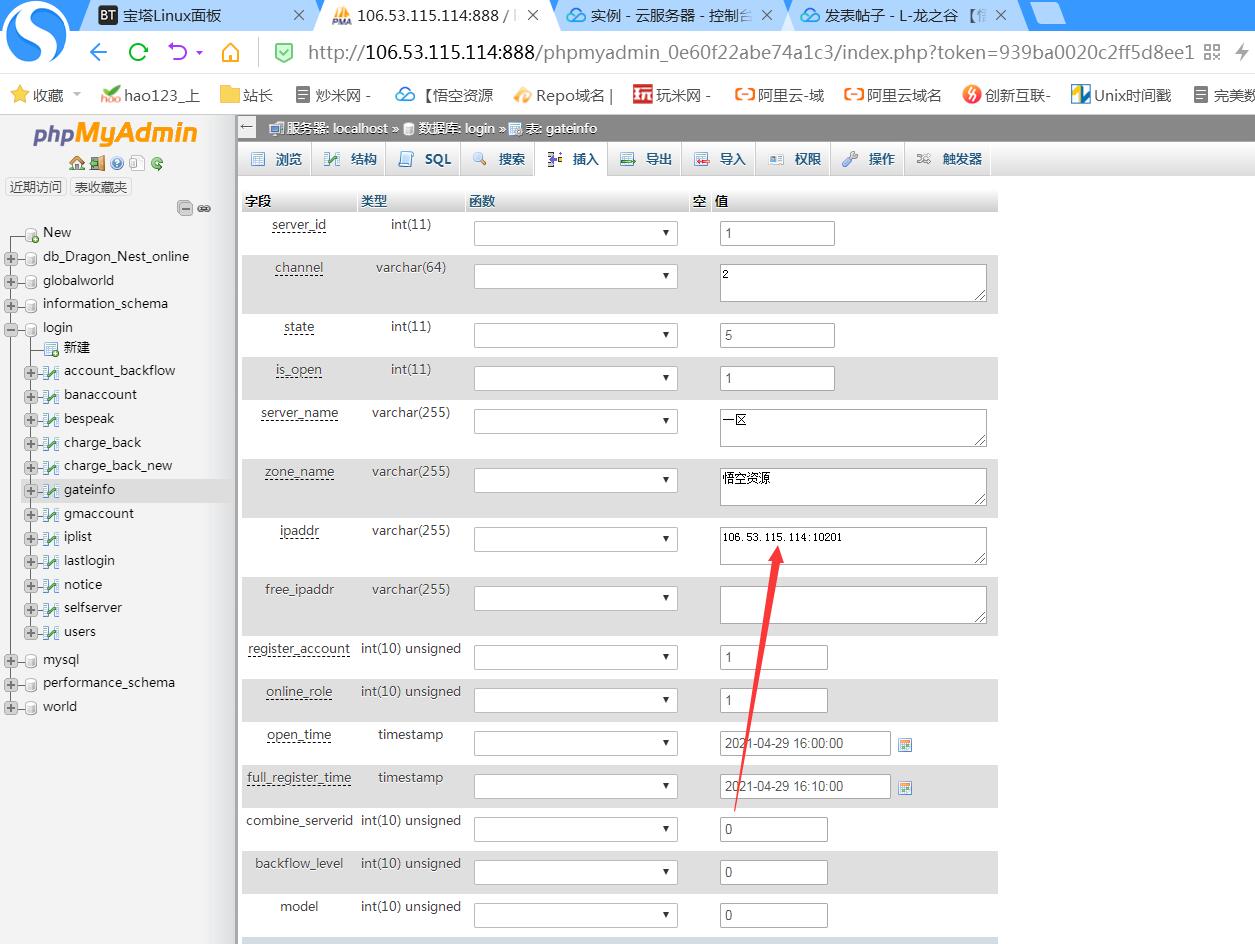Click browser back arrow
This screenshot has width=1255, height=944.
[x=98, y=52]
